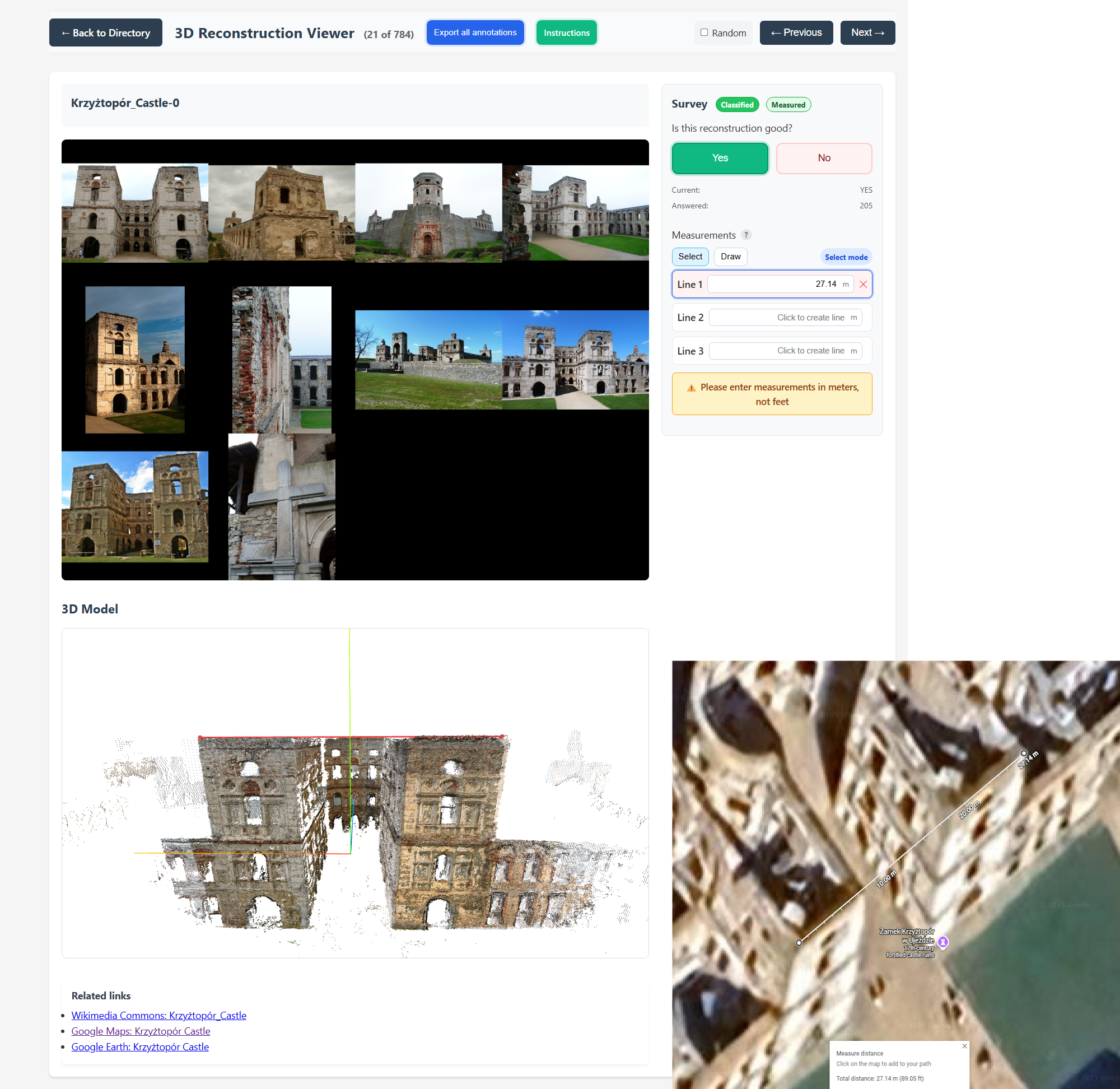Click the Zamek Krzyżtopór purple map pin
Image resolution: width=1120 pixels, height=1089 pixels.
point(943,942)
